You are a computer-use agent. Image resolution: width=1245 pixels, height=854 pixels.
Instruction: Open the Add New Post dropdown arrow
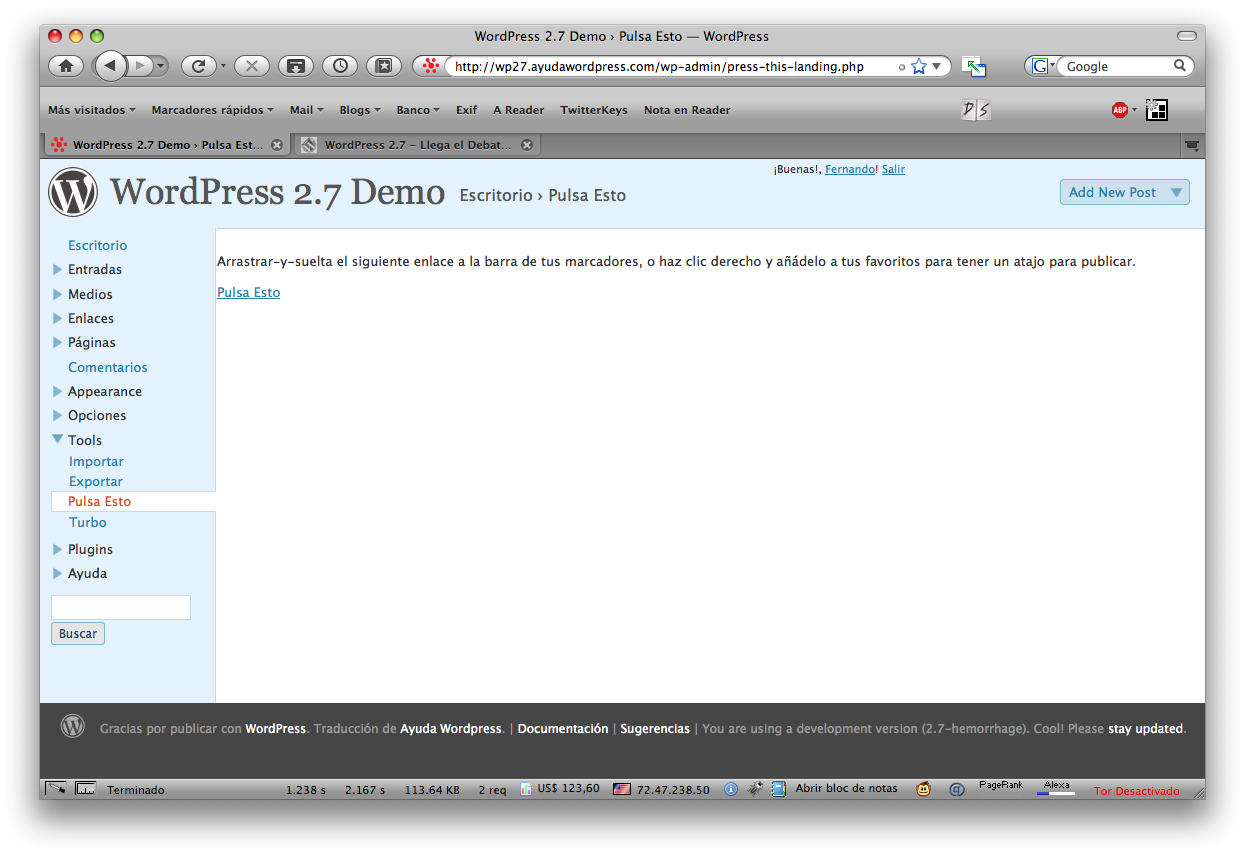[x=1176, y=192]
